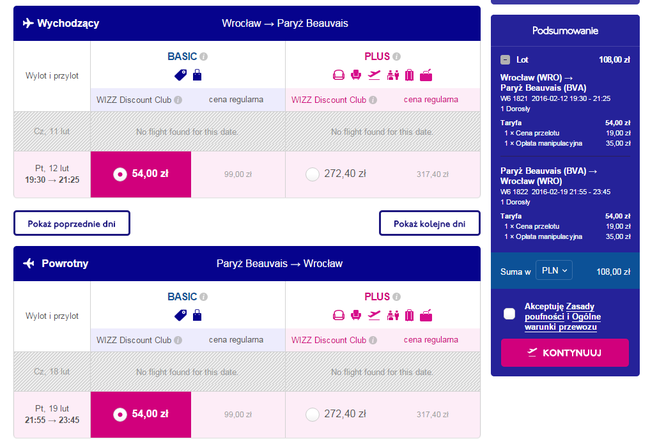The image size is (650, 446).
Task: Click the outbound BASIC shopping bag icon
Action: (197, 75)
